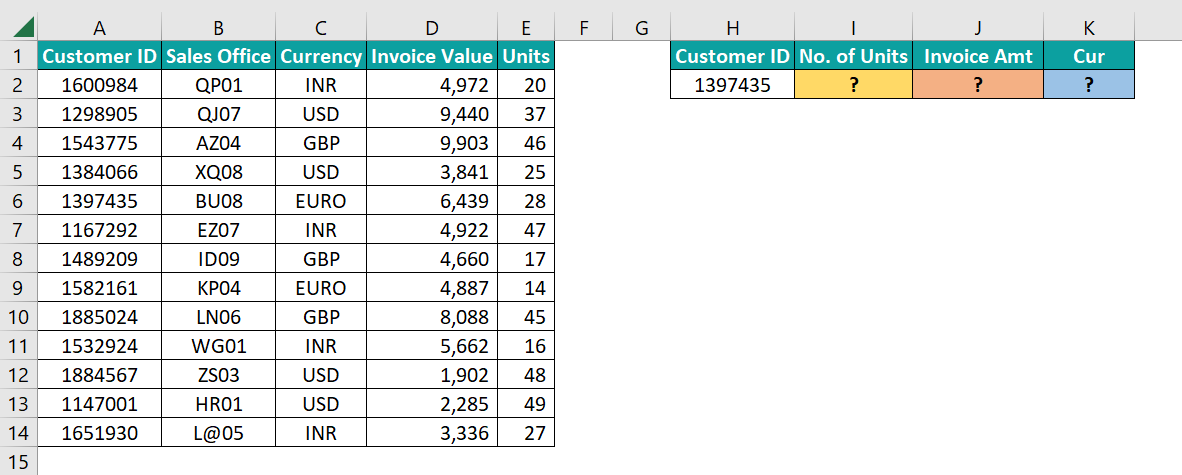Select cell containing 1885024
Screen dimensions: 1182x475
pyautogui.click(x=99, y=317)
